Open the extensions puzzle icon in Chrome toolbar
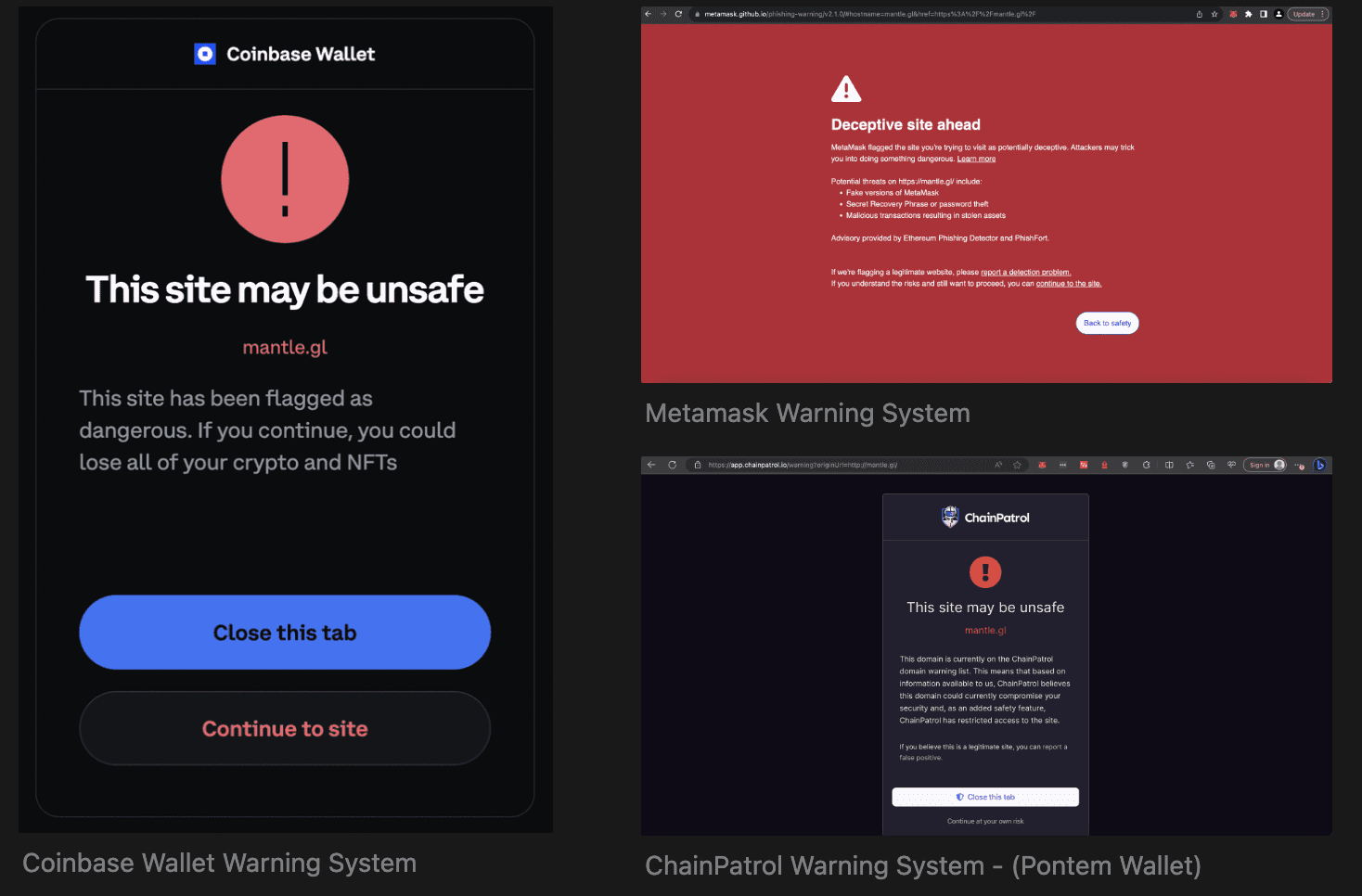This screenshot has width=1362, height=896. 1248,14
